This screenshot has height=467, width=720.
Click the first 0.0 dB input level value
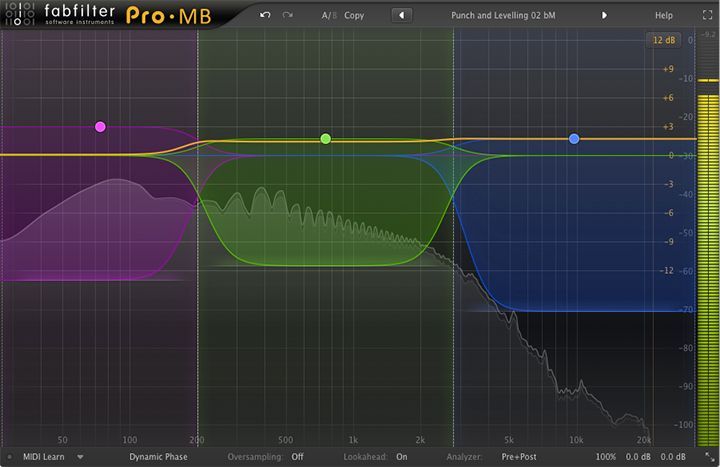638,457
